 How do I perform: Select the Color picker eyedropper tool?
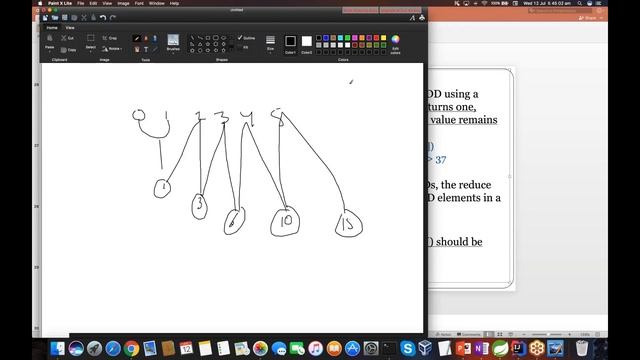(x=155, y=49)
